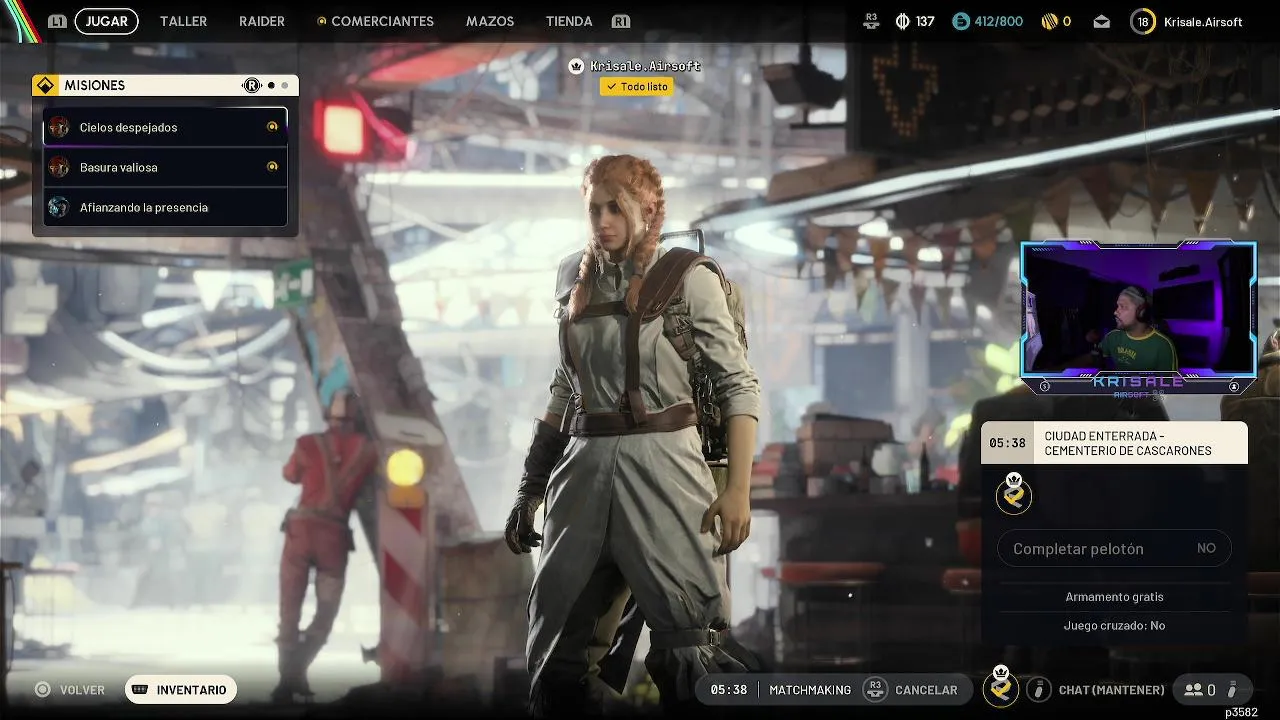Viewport: 1280px width, 720px height.
Task: Select the Cielos despejados mission
Action: (165, 127)
